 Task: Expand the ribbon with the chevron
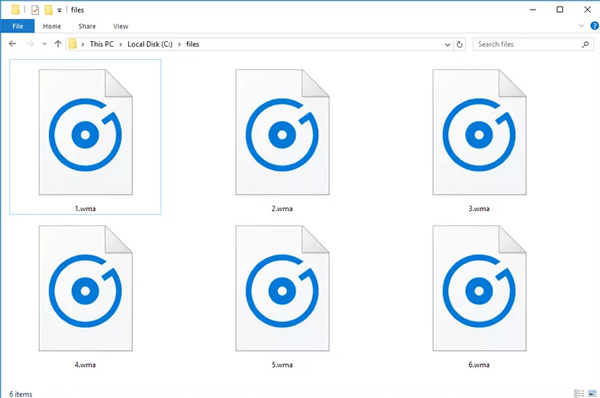click(x=581, y=26)
